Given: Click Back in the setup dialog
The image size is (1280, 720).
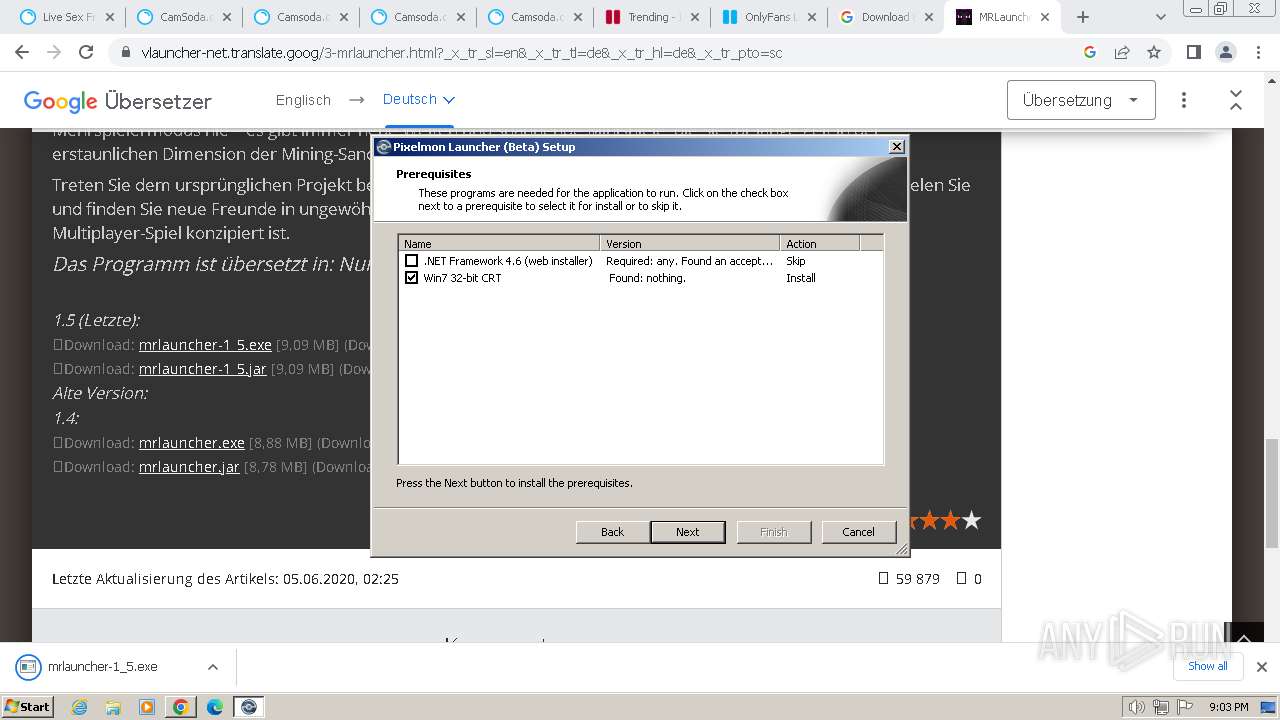Looking at the screenshot, I should click(613, 532).
